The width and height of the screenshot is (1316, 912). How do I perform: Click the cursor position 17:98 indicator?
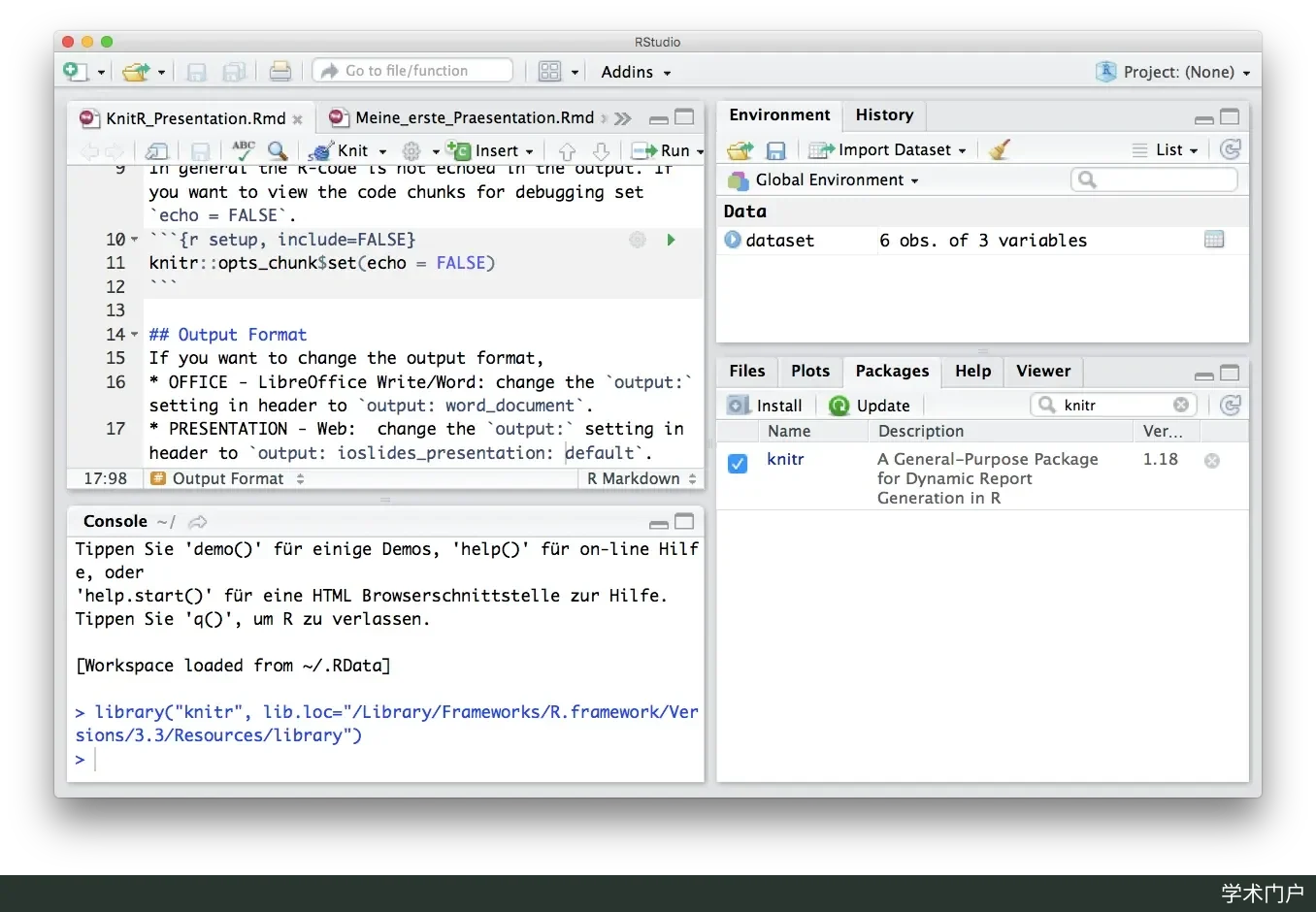(106, 478)
